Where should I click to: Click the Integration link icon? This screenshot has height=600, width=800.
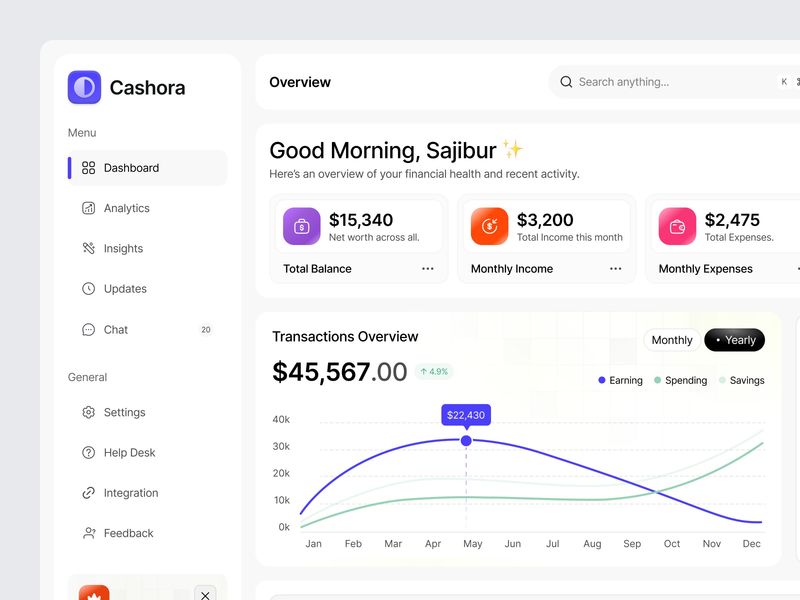coord(88,493)
